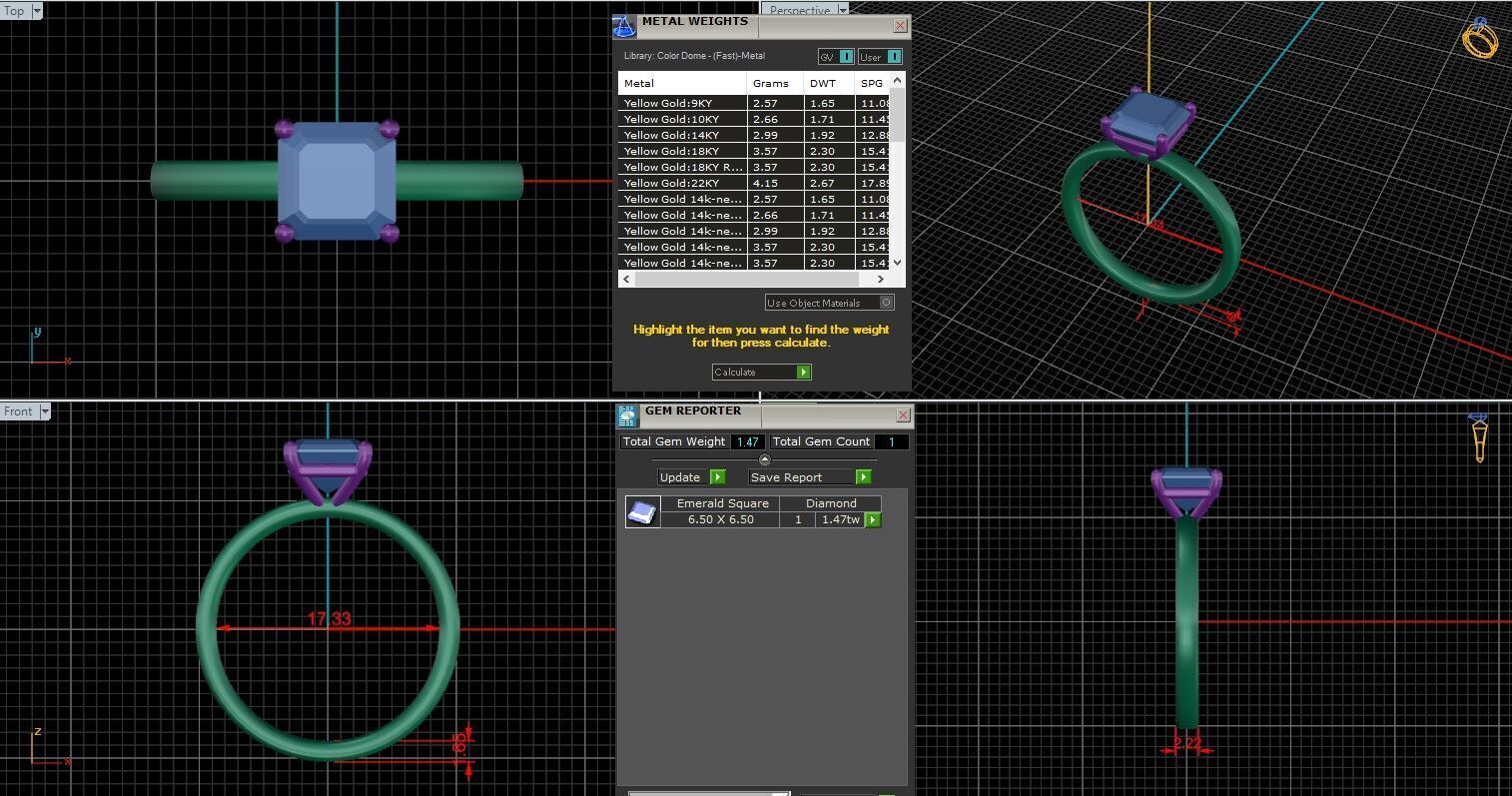This screenshot has height=796, width=1512.
Task: Click the 4.15 grams cell
Action: pos(775,183)
